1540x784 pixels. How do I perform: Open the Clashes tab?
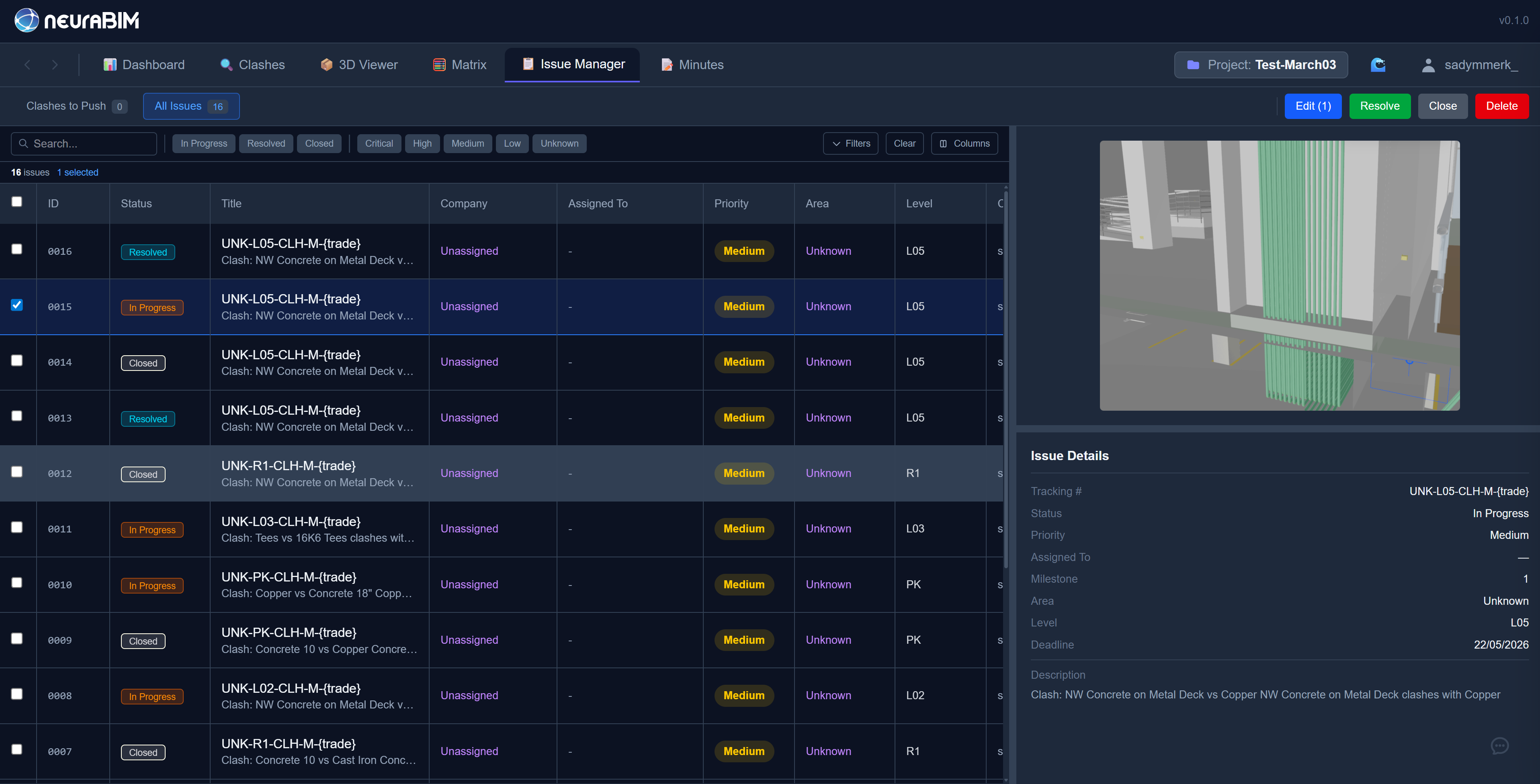tap(253, 65)
